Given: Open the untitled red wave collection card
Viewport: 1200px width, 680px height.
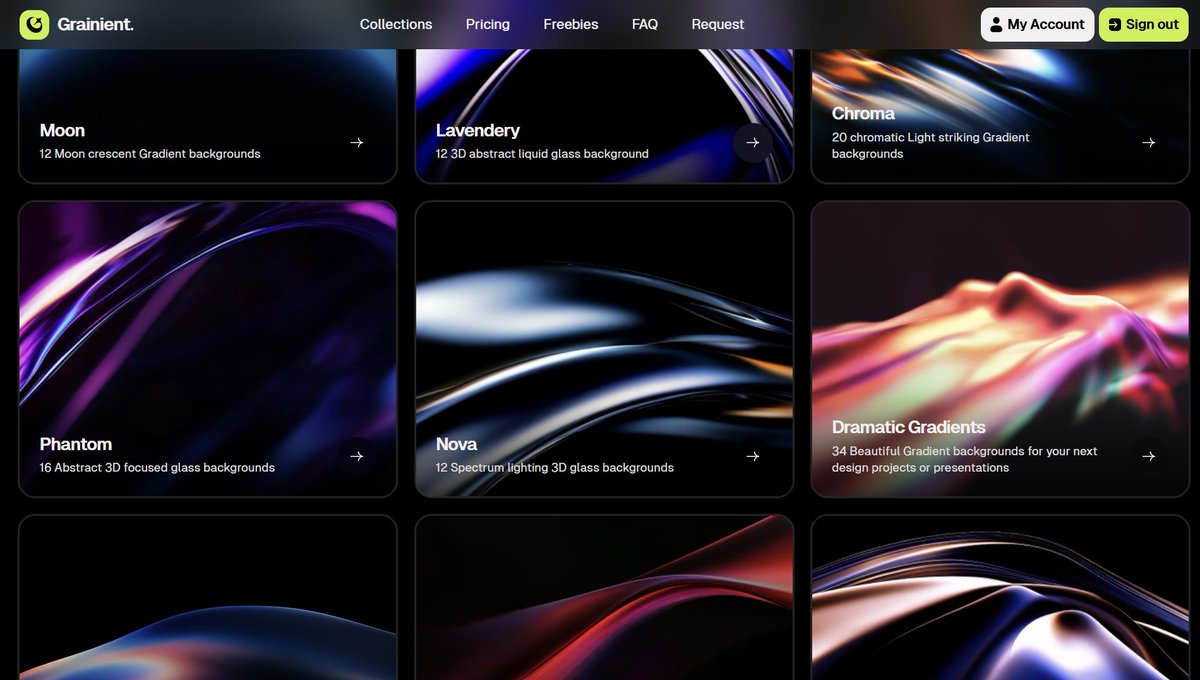Looking at the screenshot, I should tap(604, 598).
